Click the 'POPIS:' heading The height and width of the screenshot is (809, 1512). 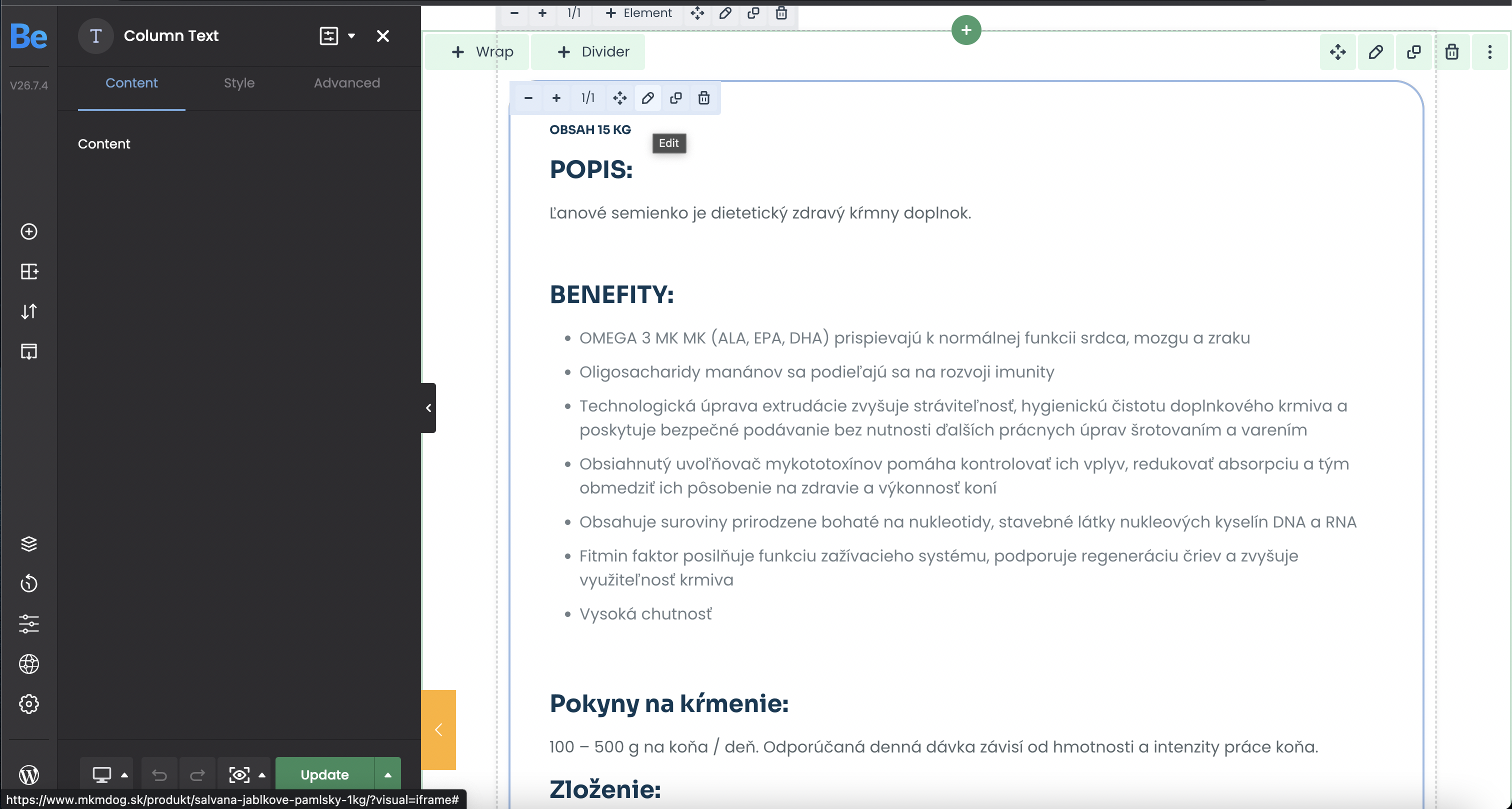click(591, 169)
